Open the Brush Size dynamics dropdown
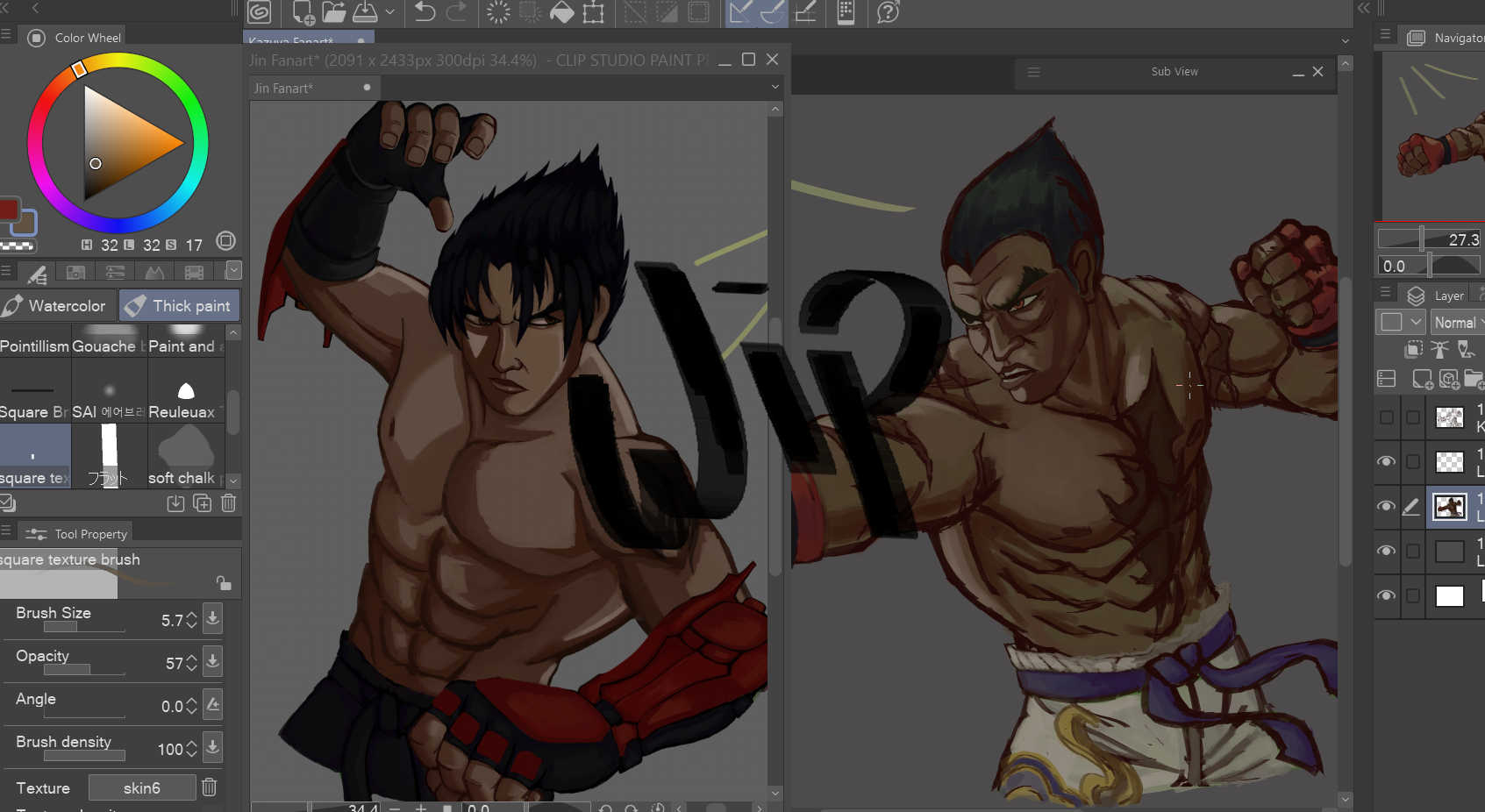Screen dimensions: 1485x812 click(x=212, y=619)
